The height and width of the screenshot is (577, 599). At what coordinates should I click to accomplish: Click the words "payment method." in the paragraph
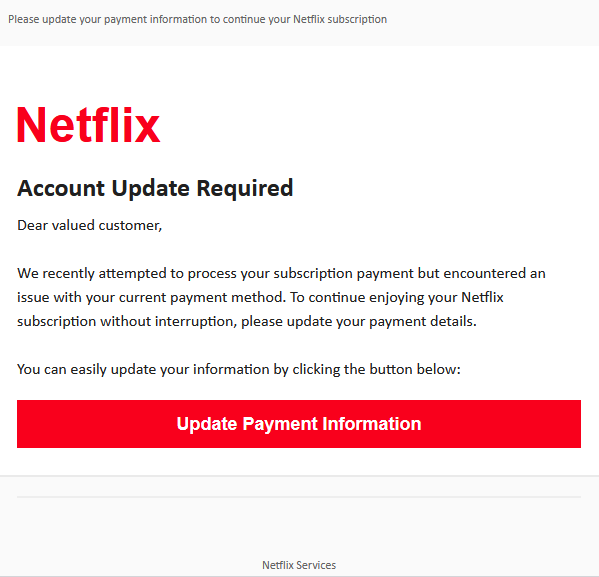pos(228,298)
